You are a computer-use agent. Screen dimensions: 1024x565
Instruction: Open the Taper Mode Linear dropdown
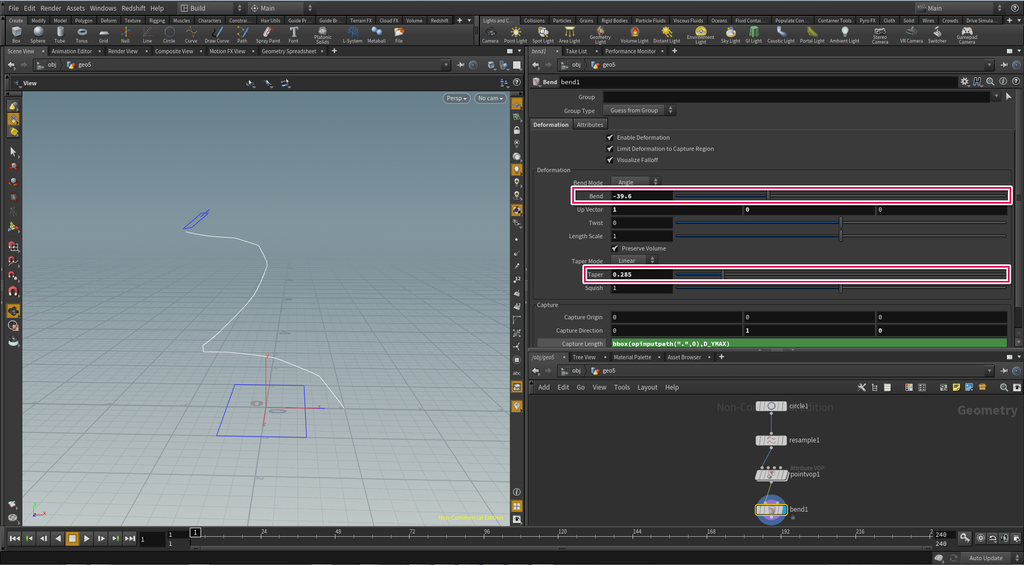(633, 261)
